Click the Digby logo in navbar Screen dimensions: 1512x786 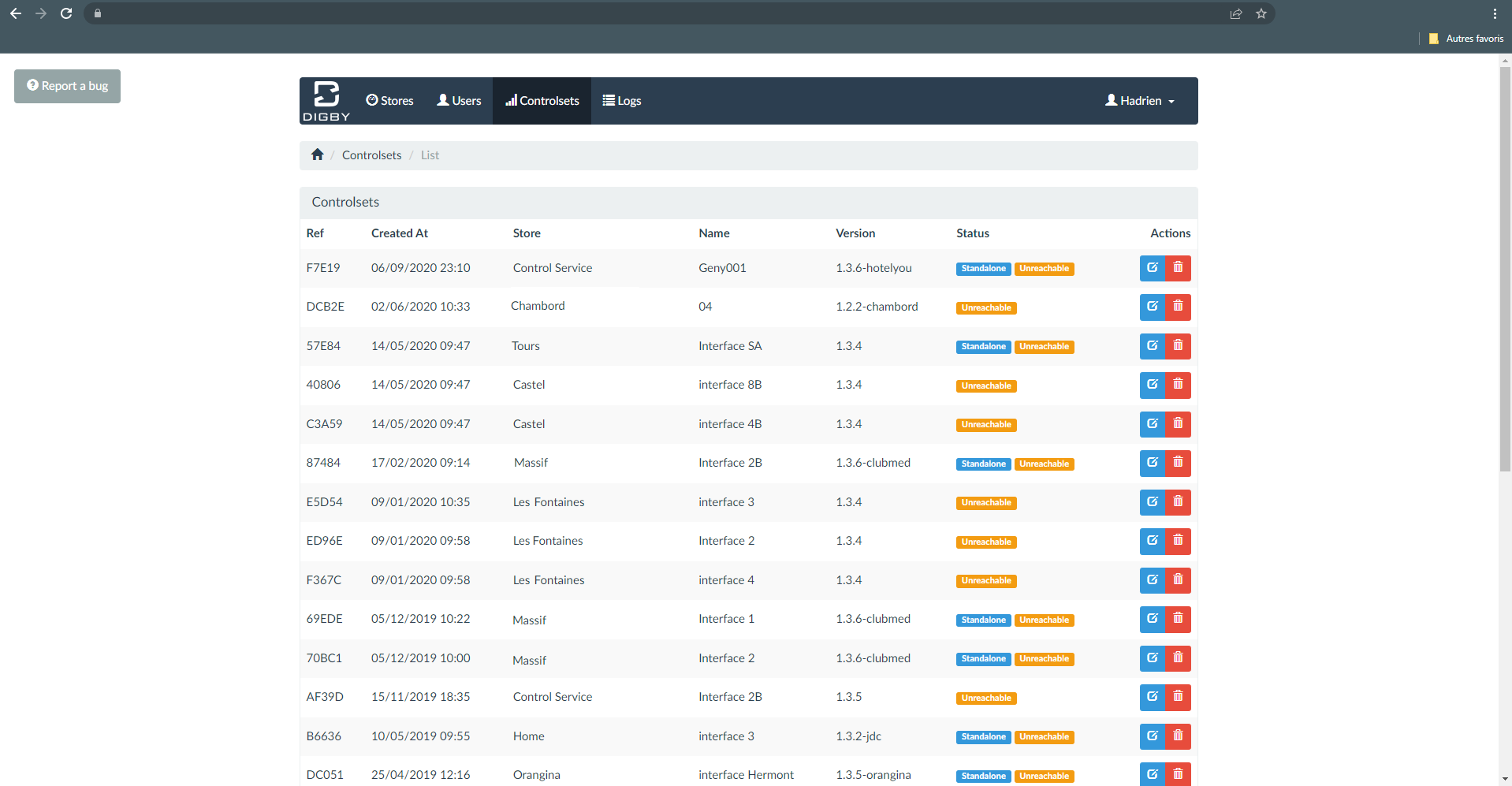(326, 101)
